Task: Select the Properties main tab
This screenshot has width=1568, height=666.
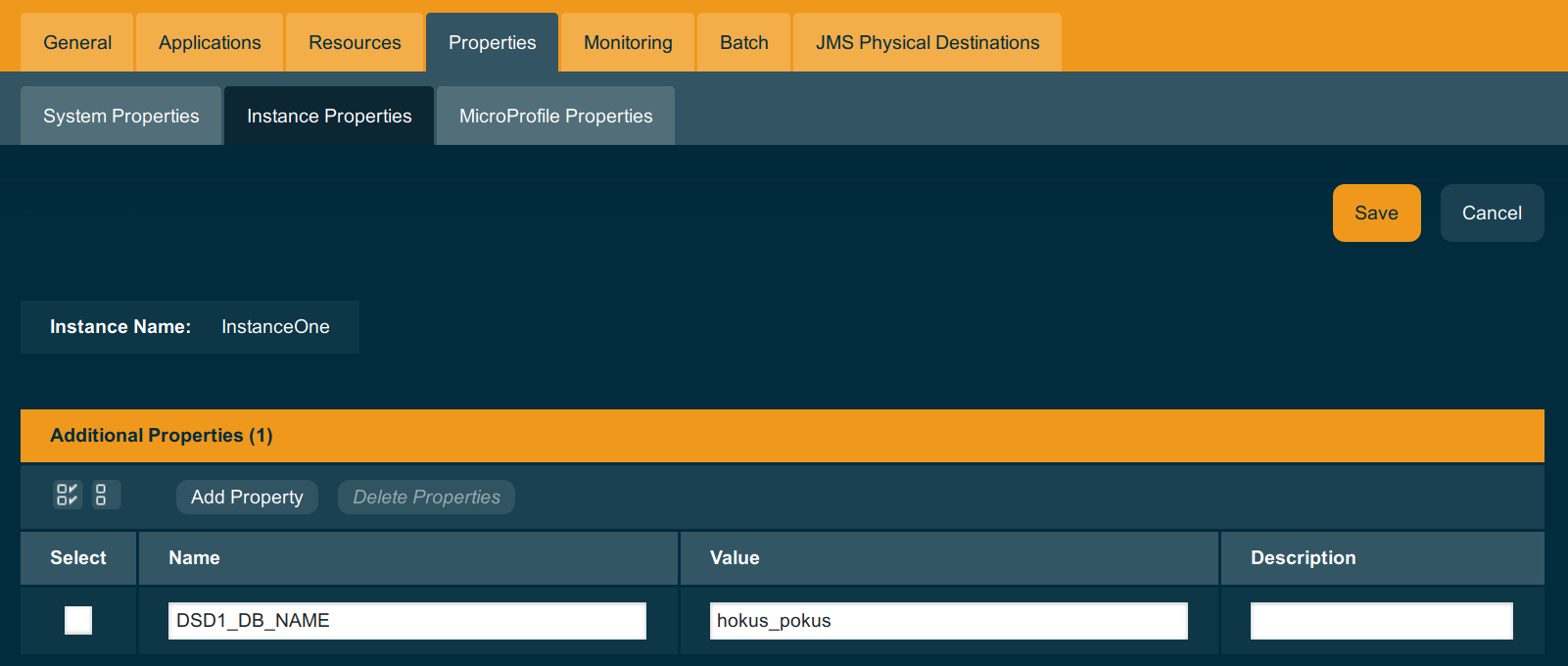Action: [492, 43]
